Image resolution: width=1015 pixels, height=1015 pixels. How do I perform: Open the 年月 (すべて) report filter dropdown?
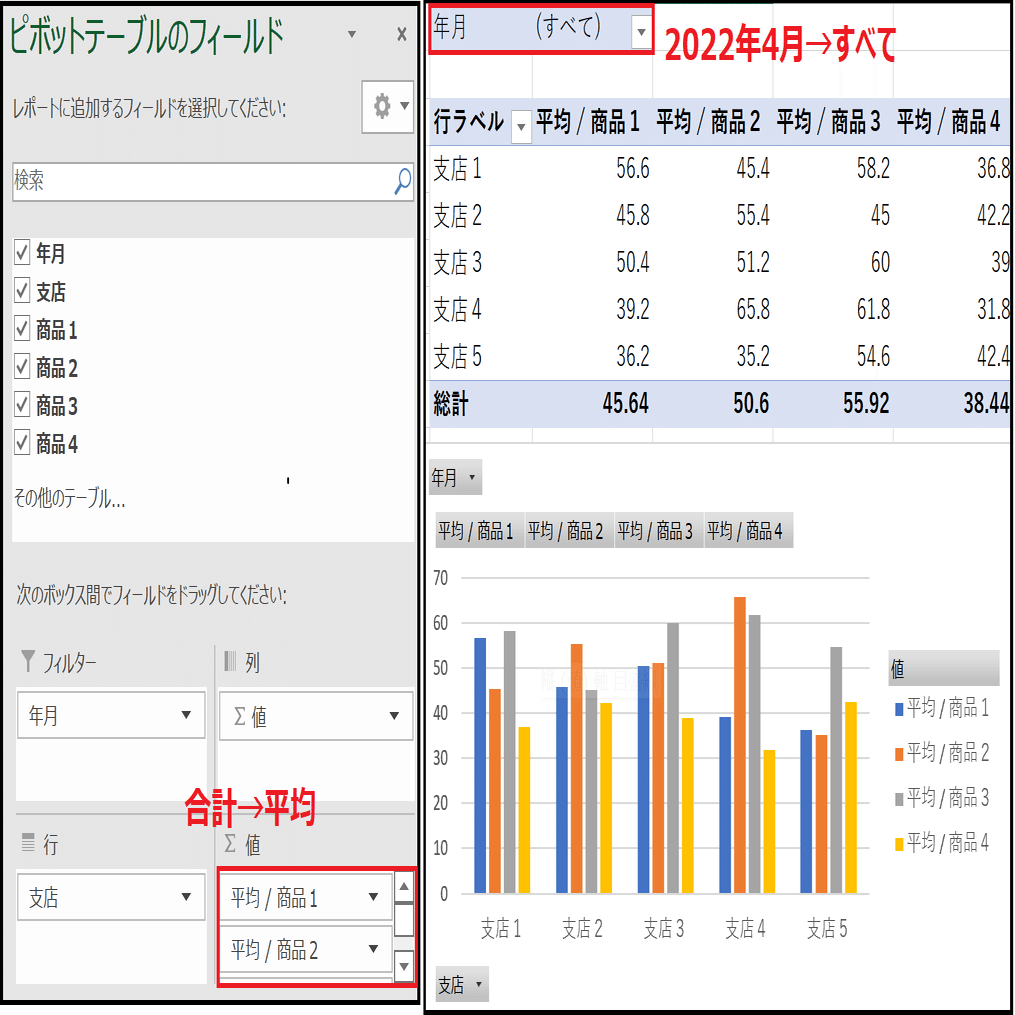(x=640, y=33)
